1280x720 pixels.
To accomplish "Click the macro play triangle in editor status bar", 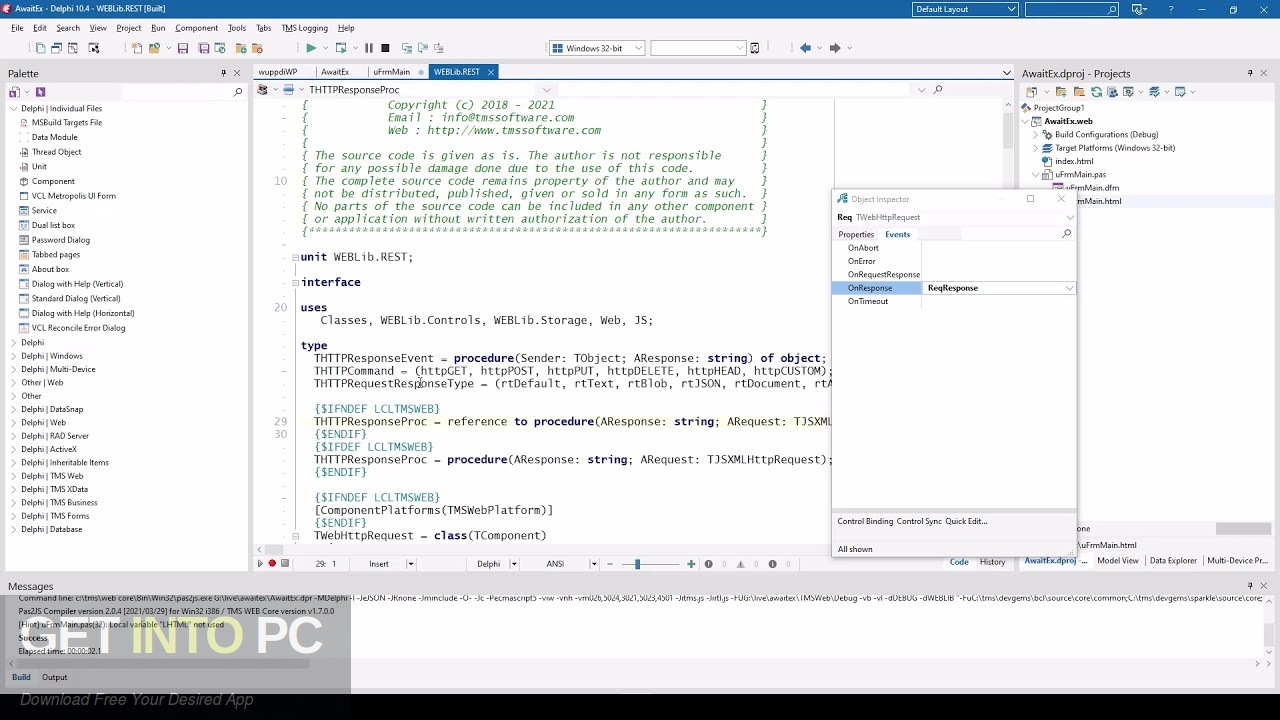I will pyautogui.click(x=260, y=564).
